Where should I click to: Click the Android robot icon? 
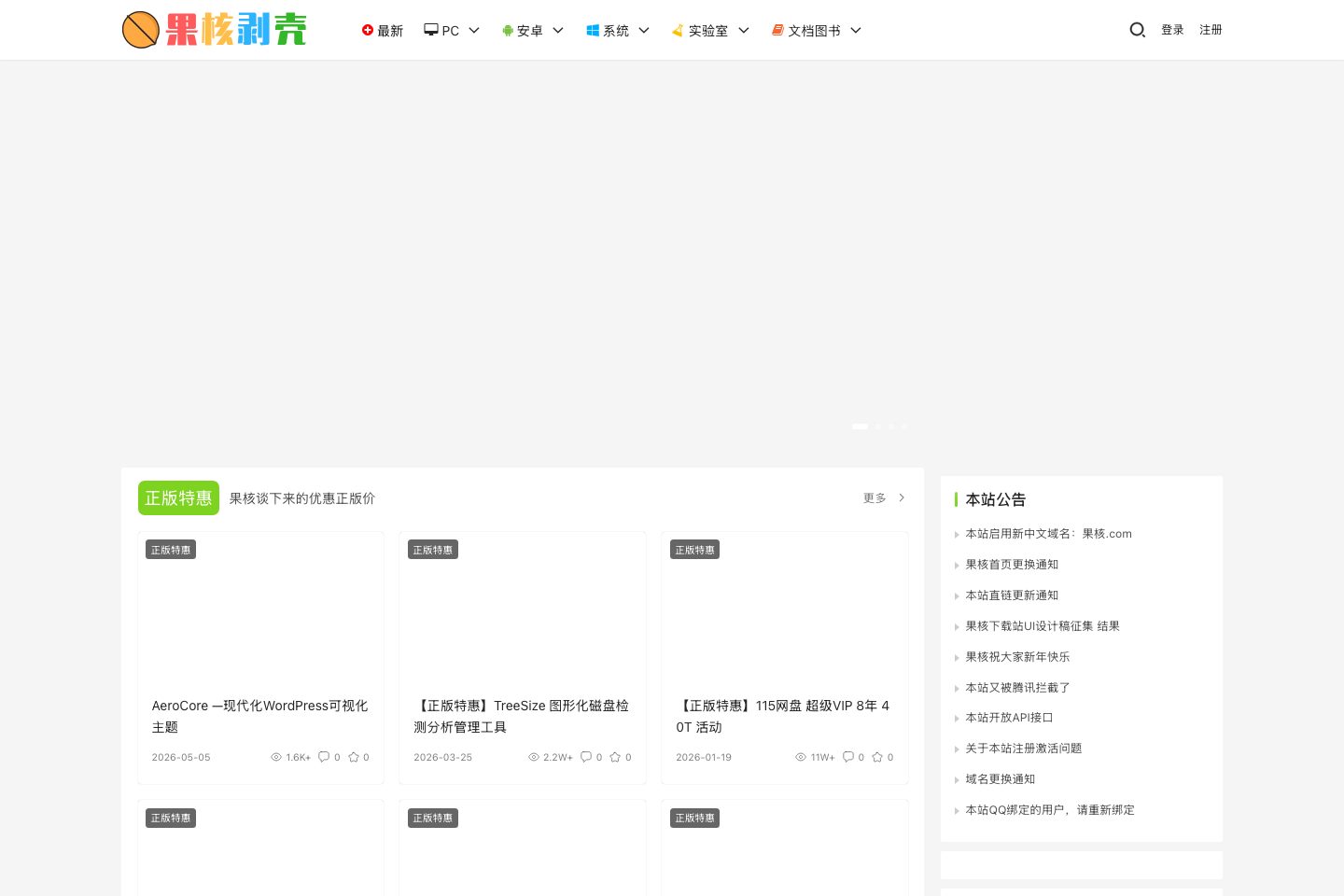pos(508,31)
